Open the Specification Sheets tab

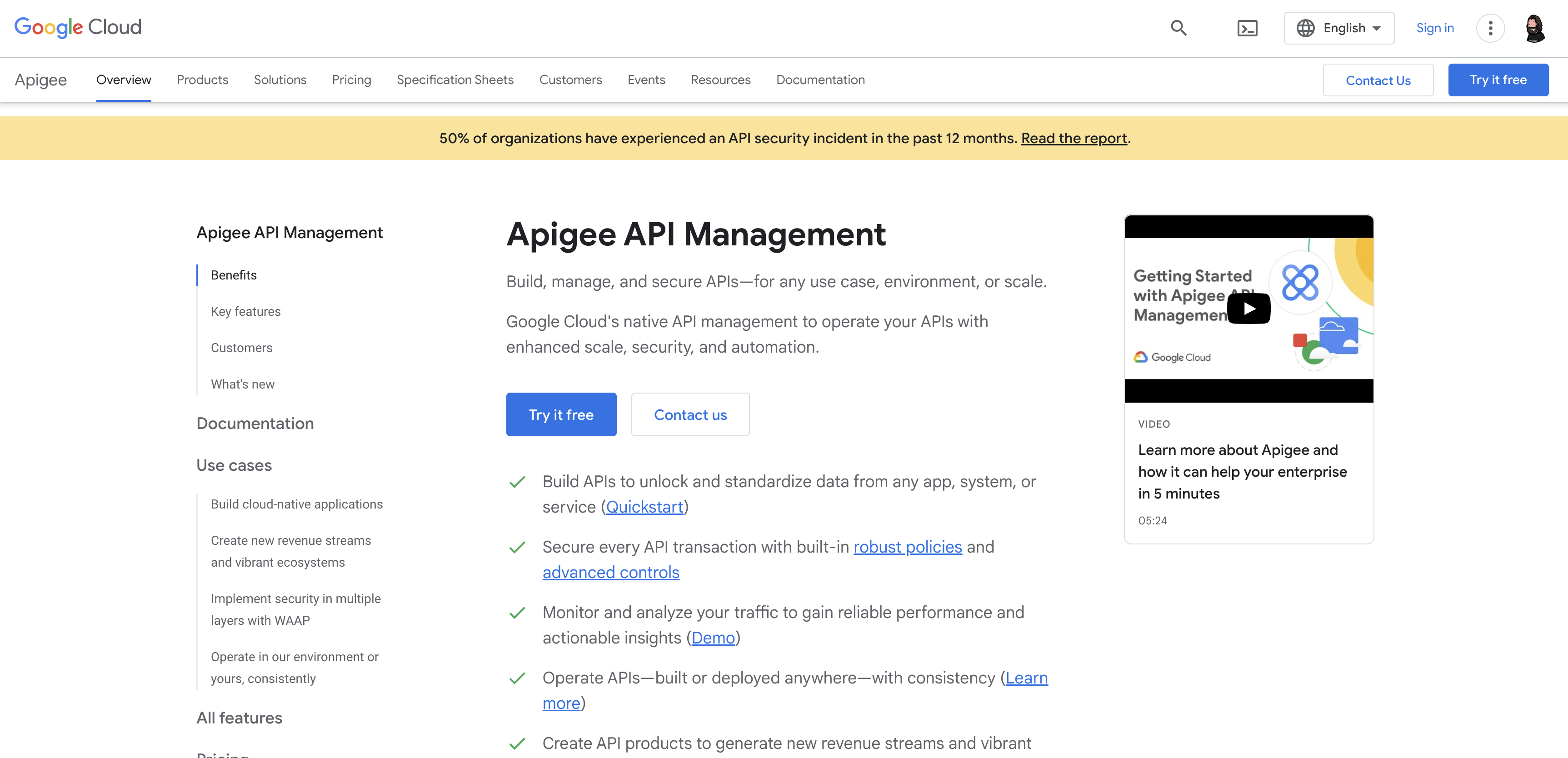click(x=454, y=80)
